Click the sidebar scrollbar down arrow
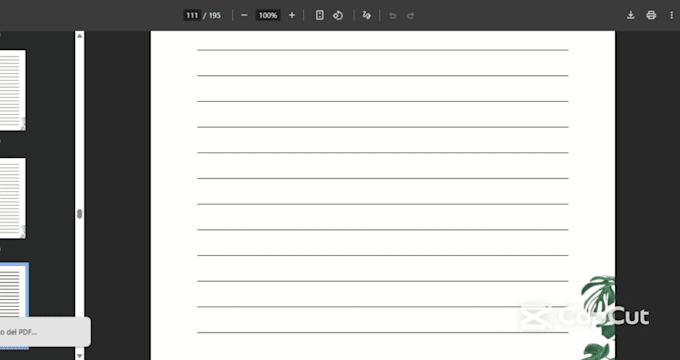The image size is (680, 360). point(79,356)
